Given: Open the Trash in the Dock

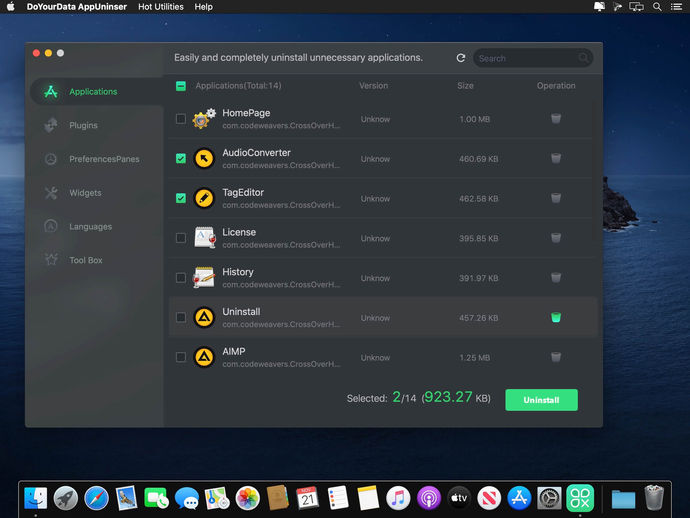Looking at the screenshot, I should coord(654,497).
